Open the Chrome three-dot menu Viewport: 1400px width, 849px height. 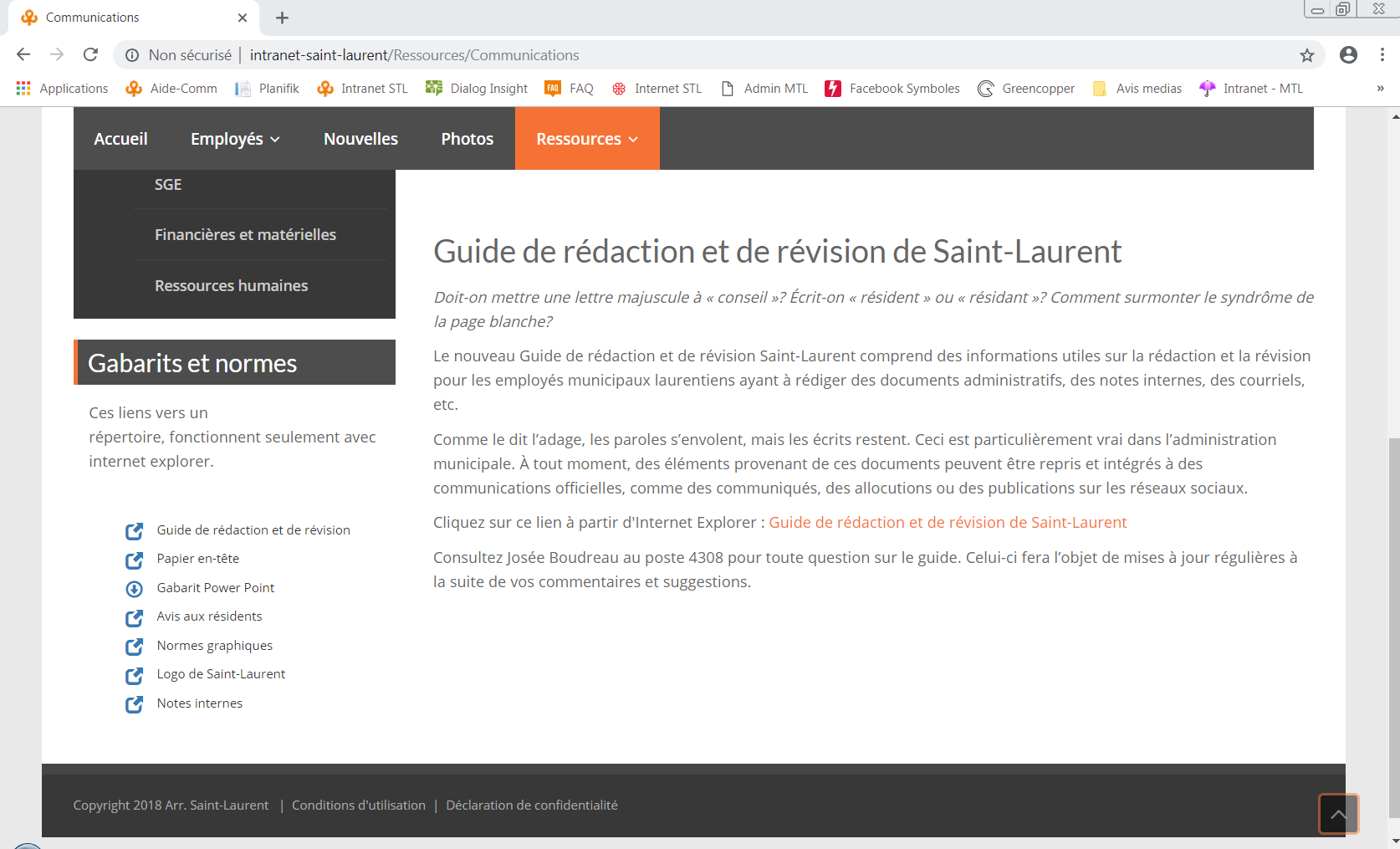[x=1382, y=55]
